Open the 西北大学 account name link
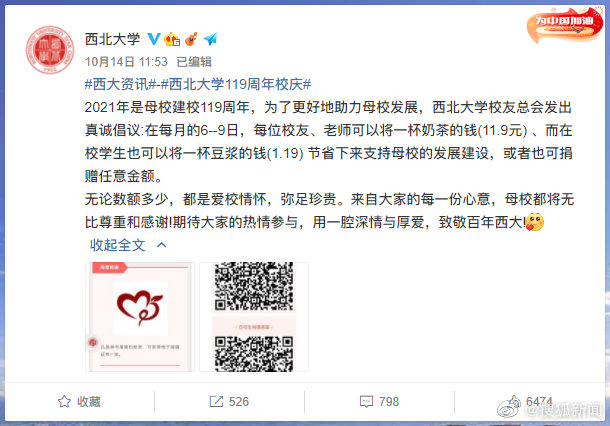The width and height of the screenshot is (610, 426). point(112,39)
